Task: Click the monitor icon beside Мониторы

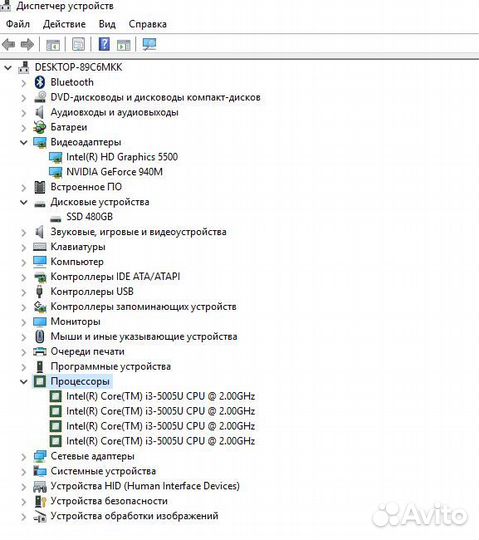Action: [40, 322]
